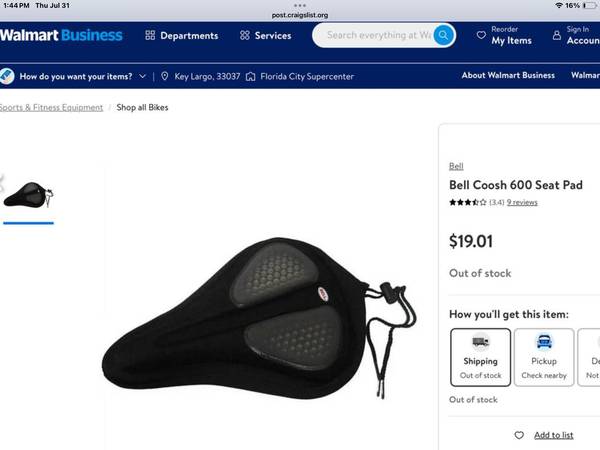The height and width of the screenshot is (450, 600).
Task: Click the Add to list heart icon
Action: 519,435
